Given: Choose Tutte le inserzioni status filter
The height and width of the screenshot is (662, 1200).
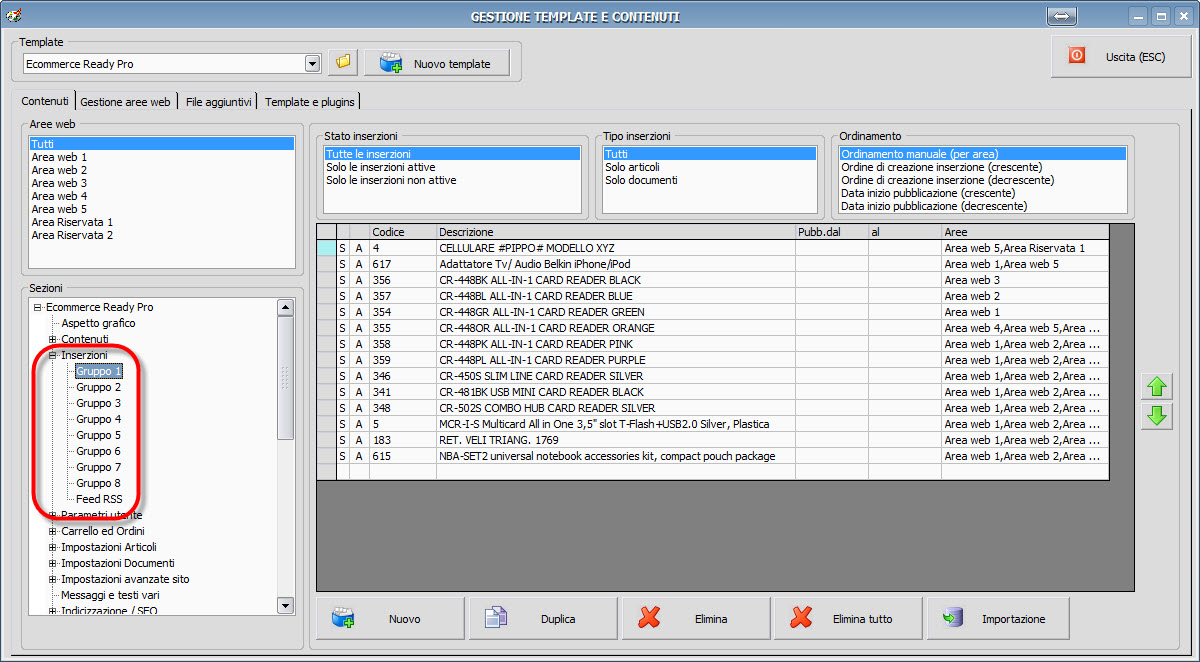Looking at the screenshot, I should pyautogui.click(x=452, y=154).
